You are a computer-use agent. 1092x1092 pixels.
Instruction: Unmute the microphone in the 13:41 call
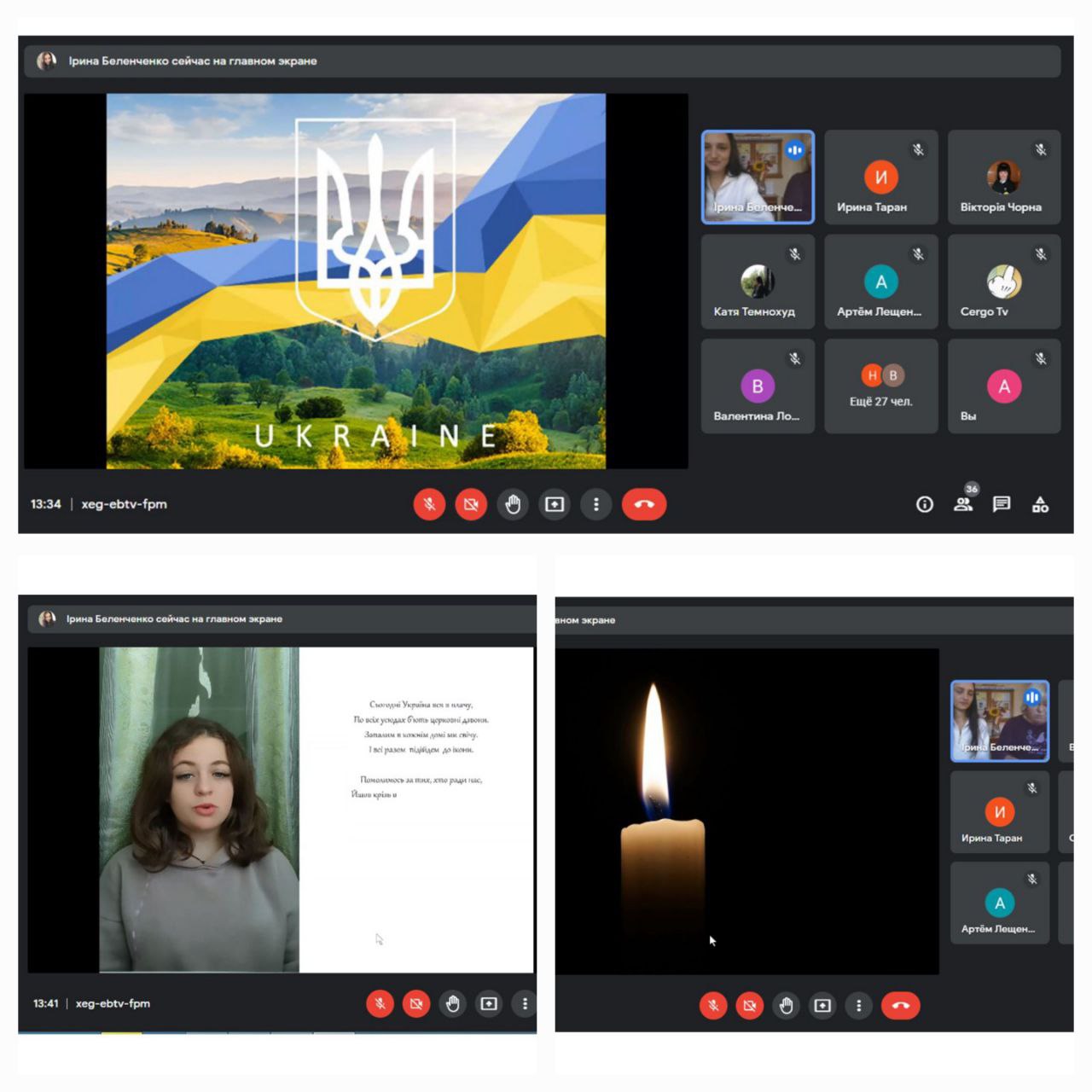click(x=380, y=1004)
